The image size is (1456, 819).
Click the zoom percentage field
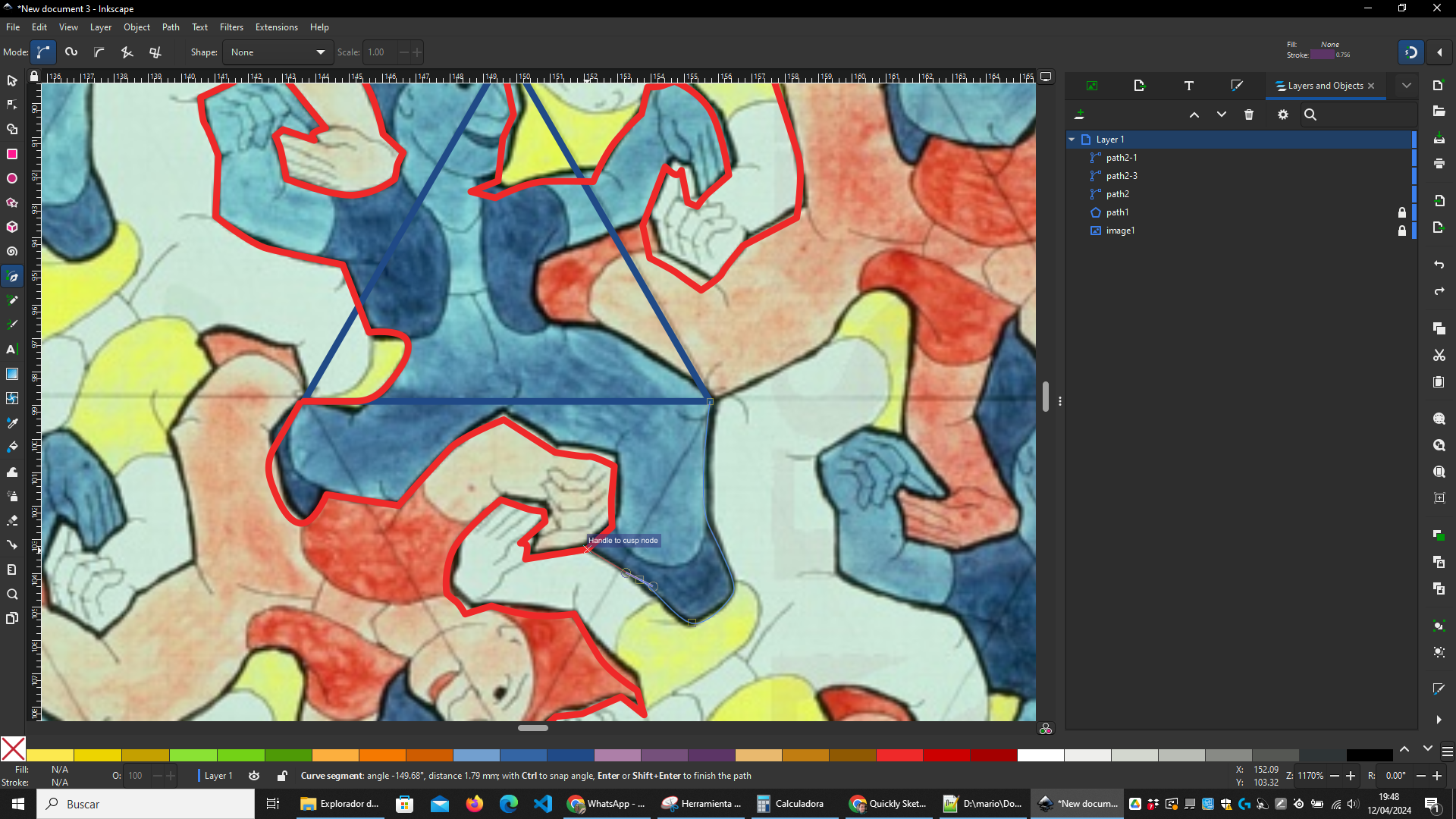pyautogui.click(x=1311, y=776)
